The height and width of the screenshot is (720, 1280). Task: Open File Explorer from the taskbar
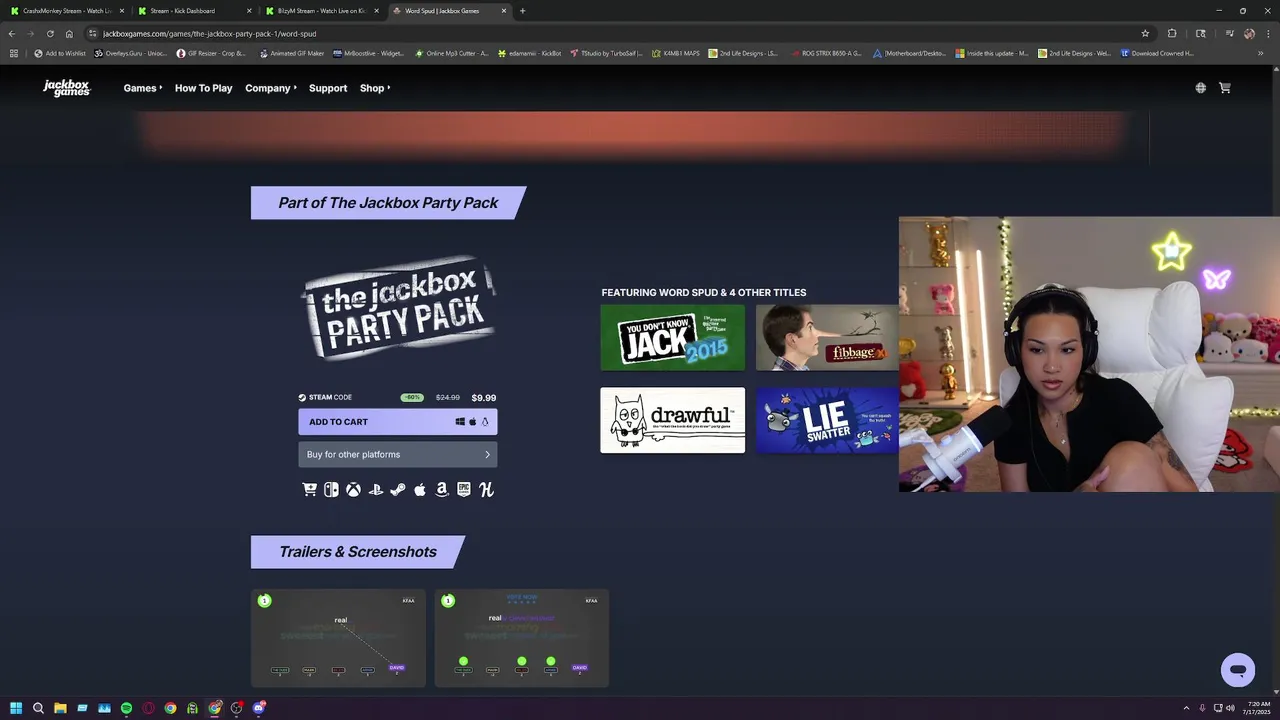[x=60, y=708]
